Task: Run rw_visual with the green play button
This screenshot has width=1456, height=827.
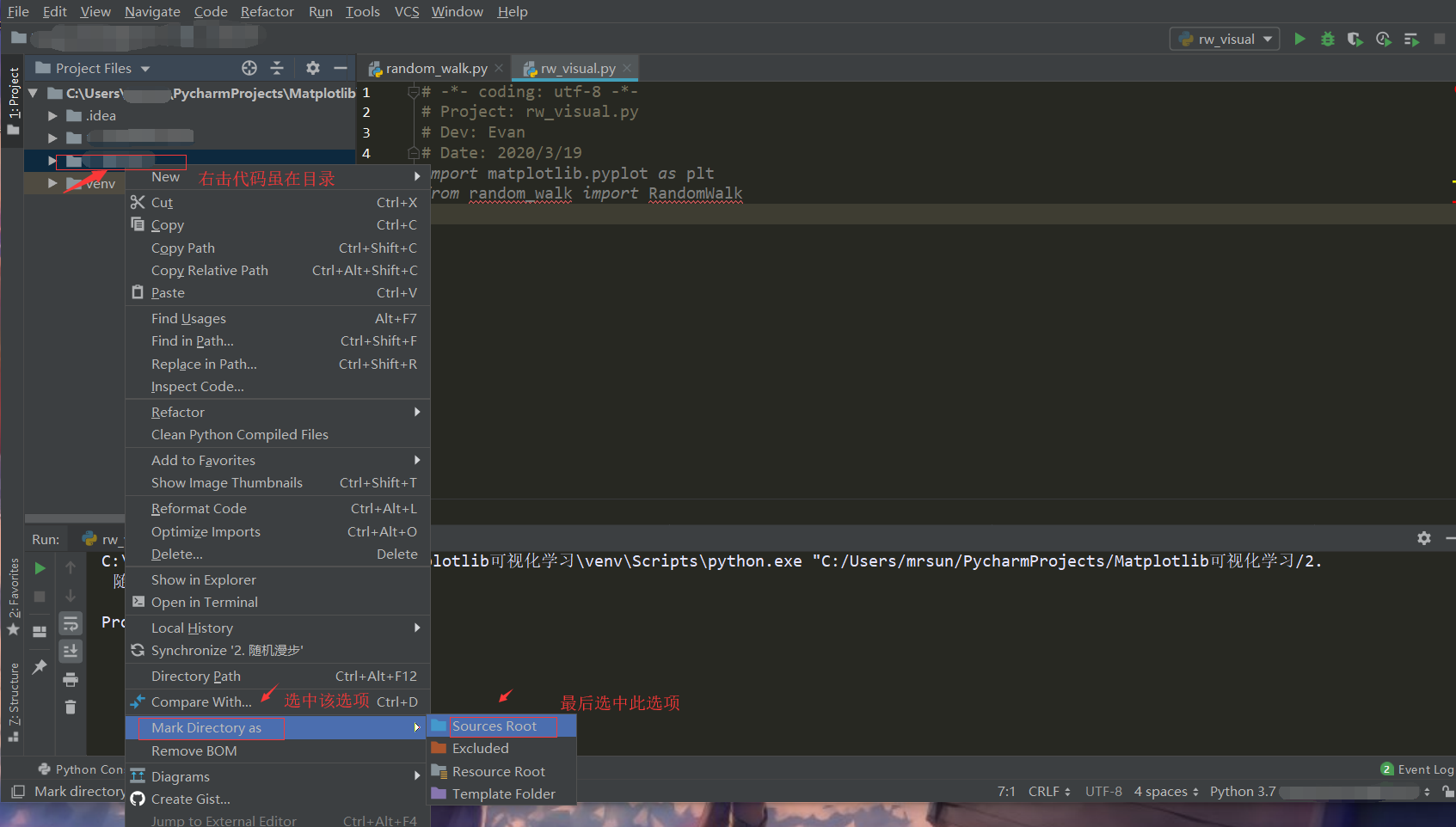Action: click(x=1299, y=39)
